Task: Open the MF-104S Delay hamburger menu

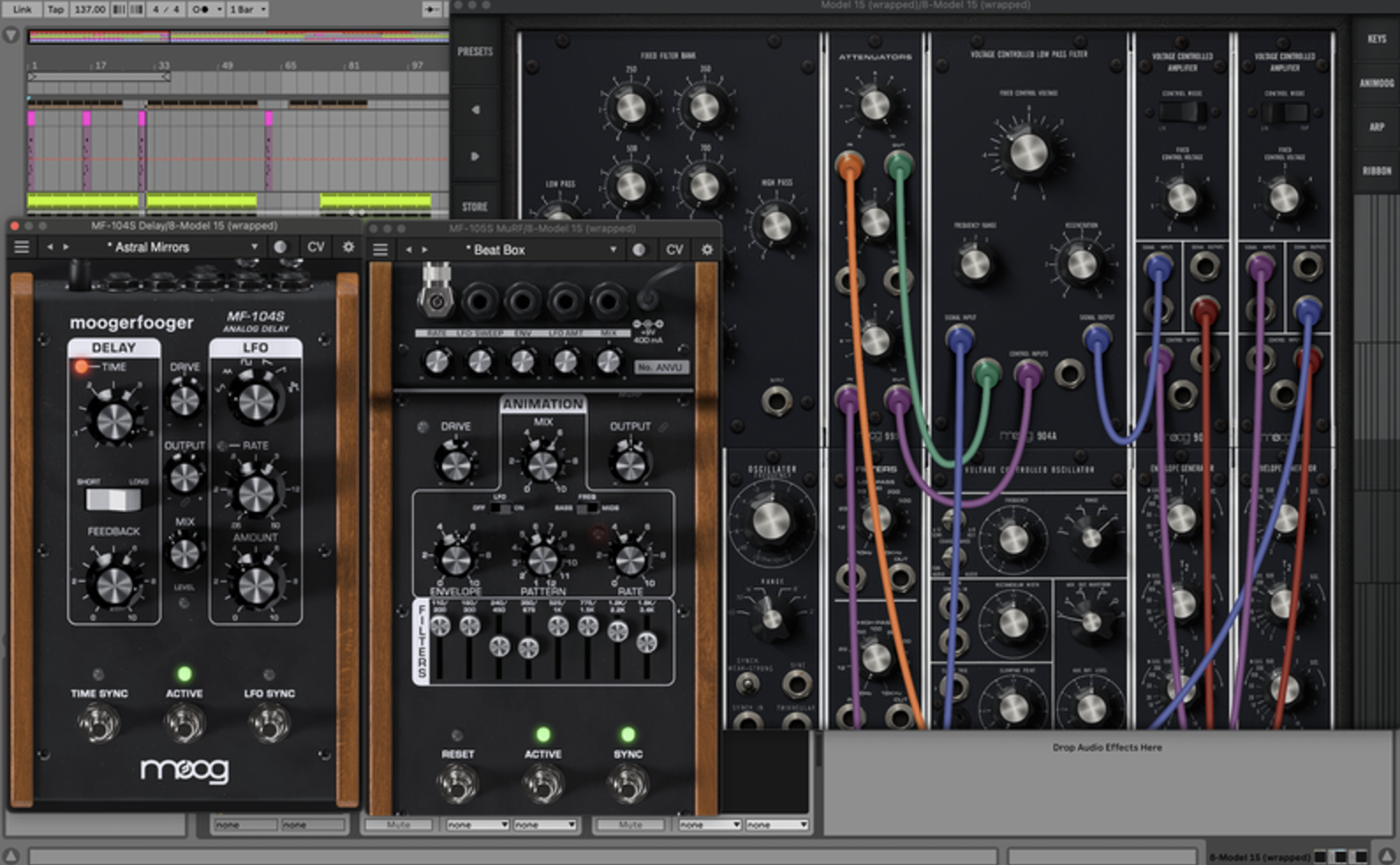Action: pos(21,248)
